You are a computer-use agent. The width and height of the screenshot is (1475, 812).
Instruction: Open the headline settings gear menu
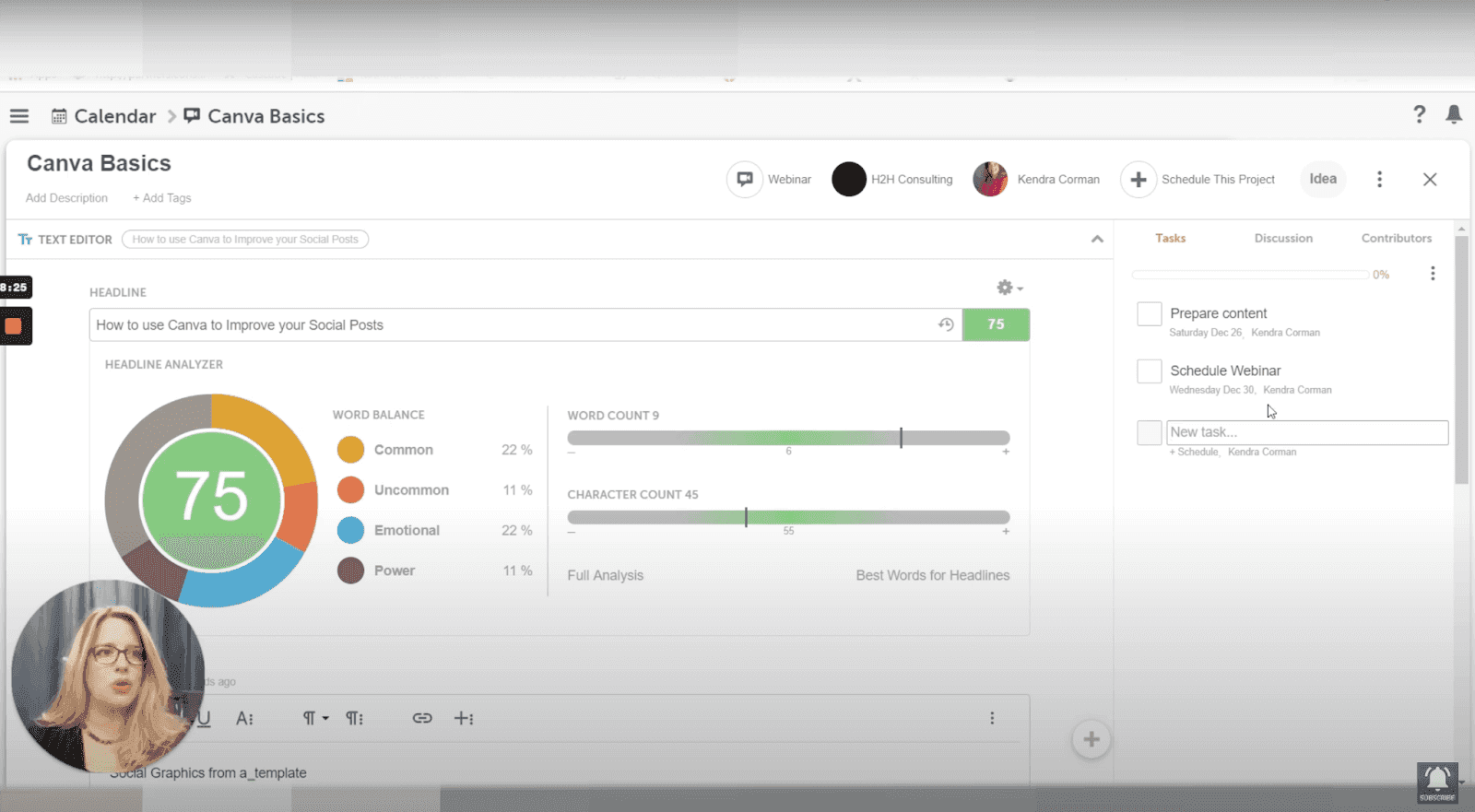1009,288
